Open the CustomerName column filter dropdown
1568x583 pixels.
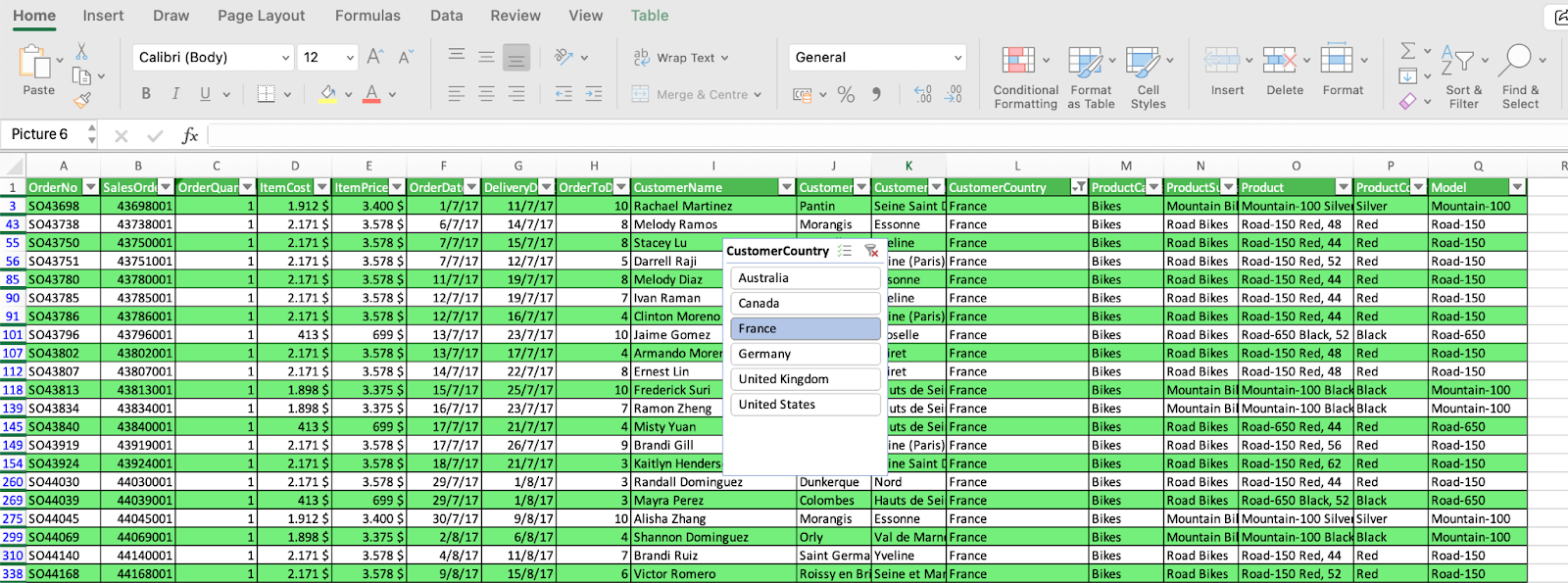tap(786, 187)
